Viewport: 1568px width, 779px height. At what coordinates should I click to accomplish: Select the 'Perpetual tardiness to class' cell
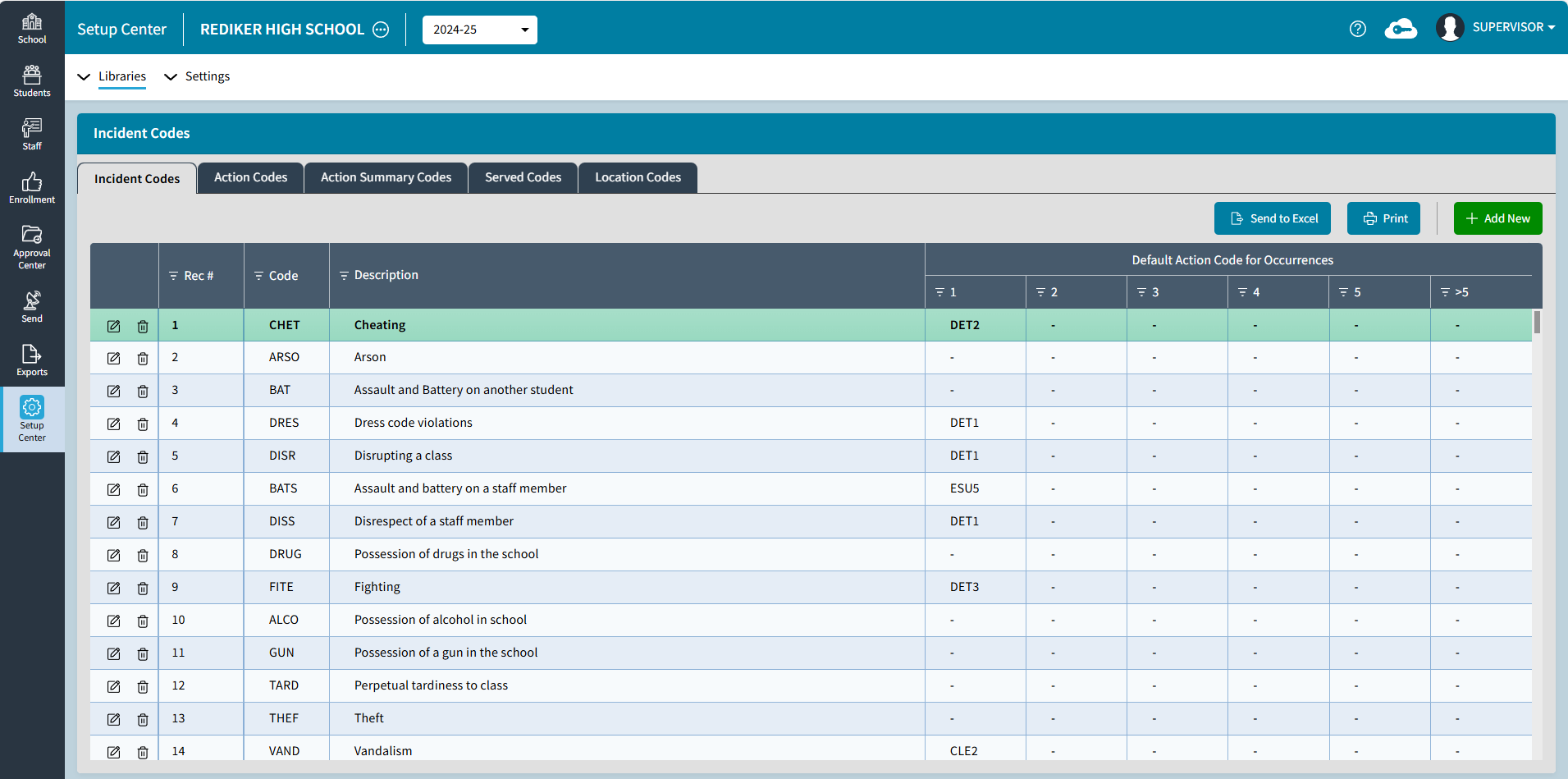tap(627, 685)
